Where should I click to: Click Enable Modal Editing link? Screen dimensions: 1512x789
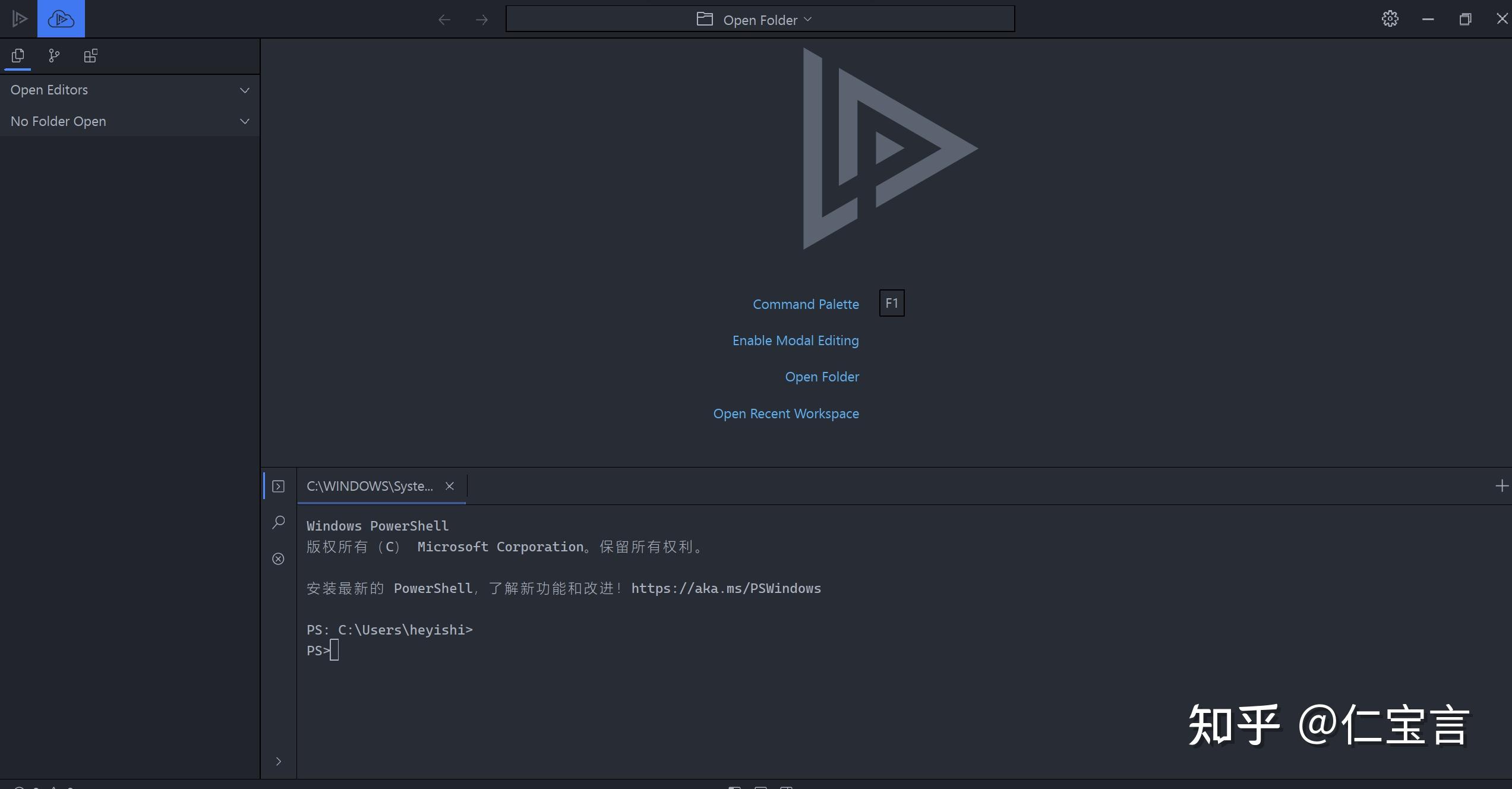795,340
